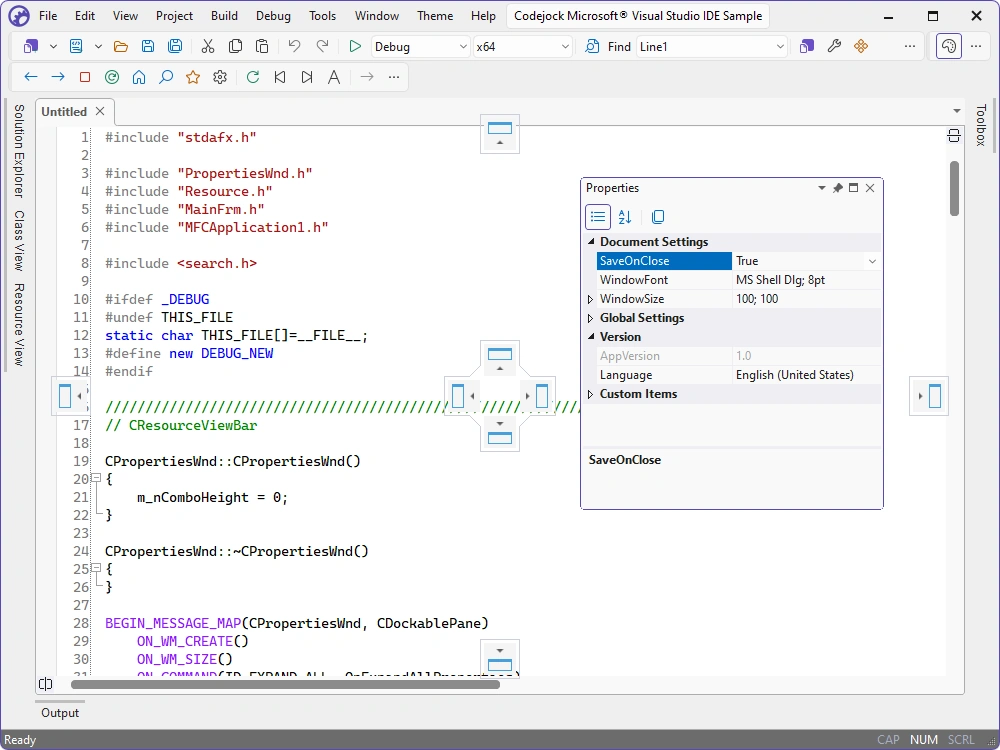
Task: Click the Save All toolbar icon
Action: pyautogui.click(x=175, y=47)
